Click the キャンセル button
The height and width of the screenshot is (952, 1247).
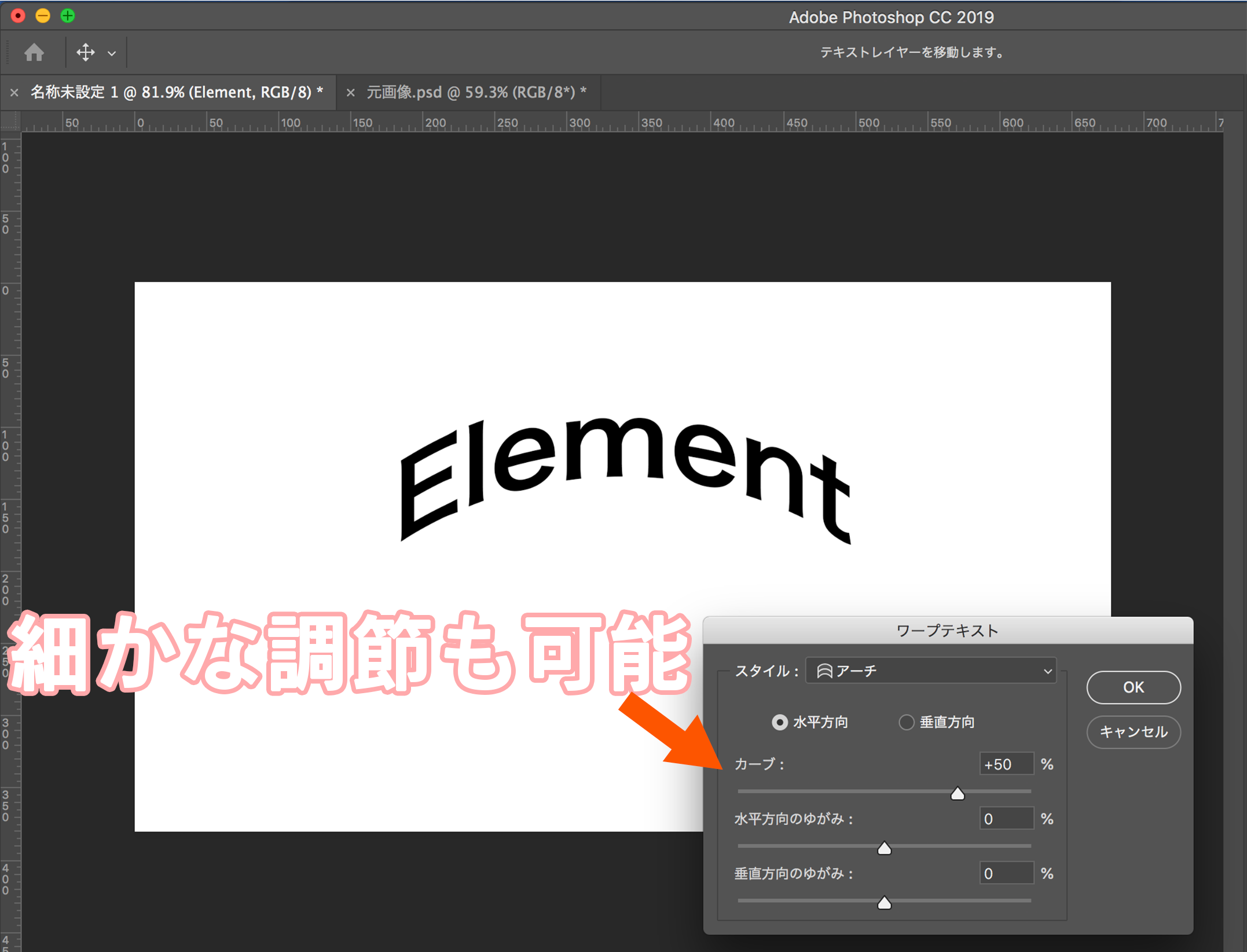click(x=1134, y=732)
